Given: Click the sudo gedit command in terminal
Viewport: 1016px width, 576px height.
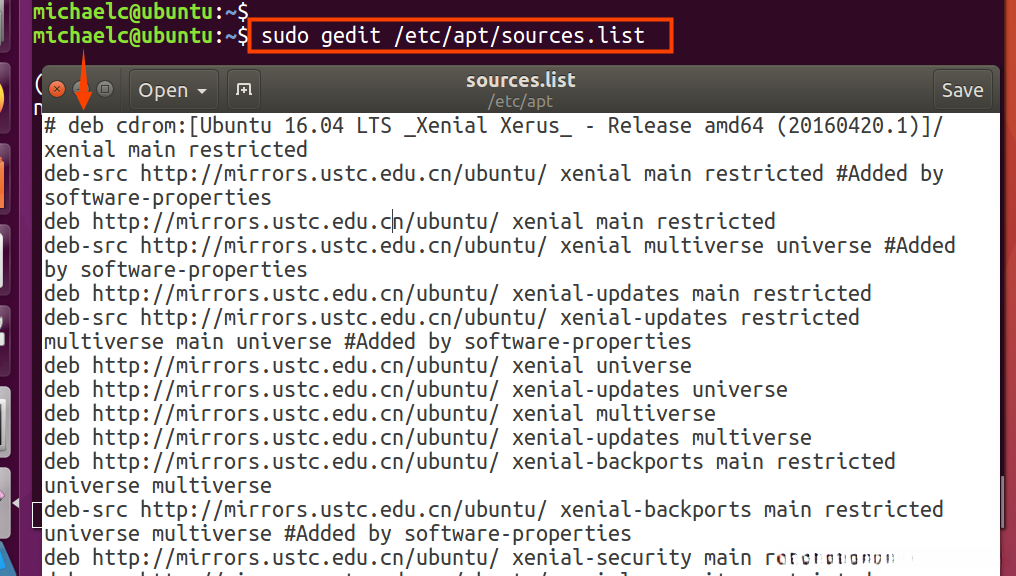Looking at the screenshot, I should coord(452,37).
